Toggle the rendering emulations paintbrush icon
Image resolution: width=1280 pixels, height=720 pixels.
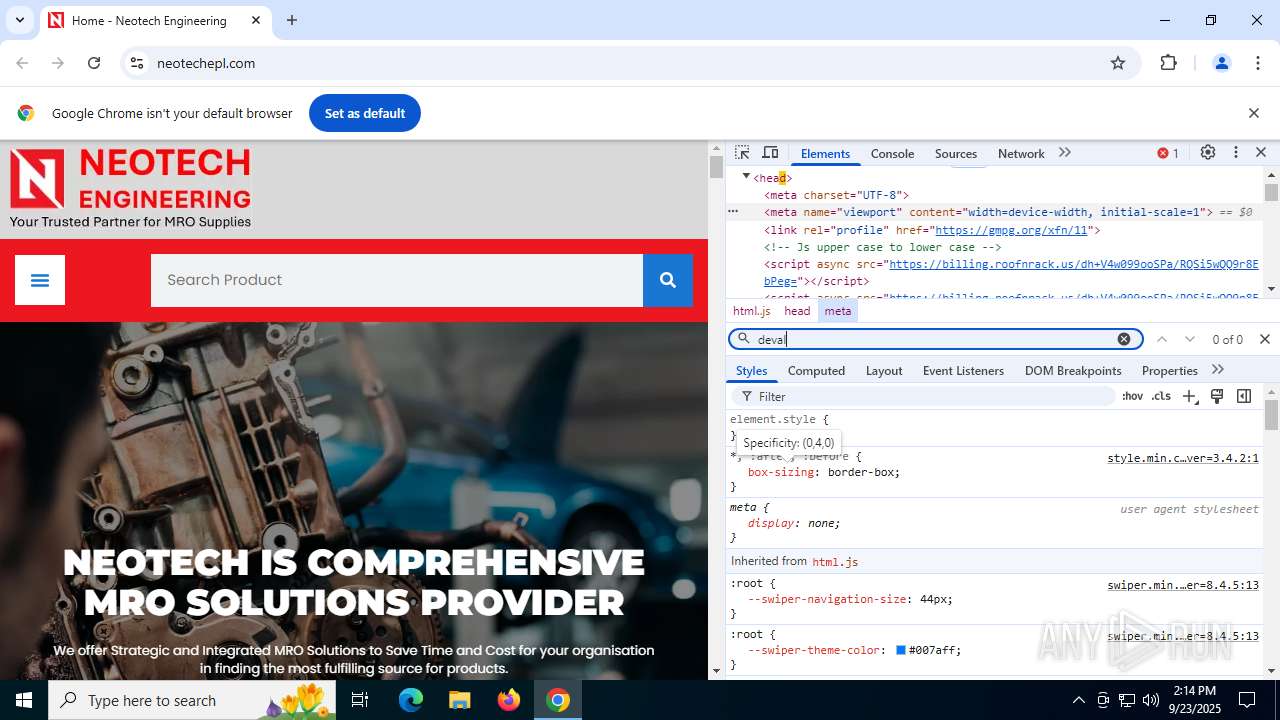coord(1217,396)
